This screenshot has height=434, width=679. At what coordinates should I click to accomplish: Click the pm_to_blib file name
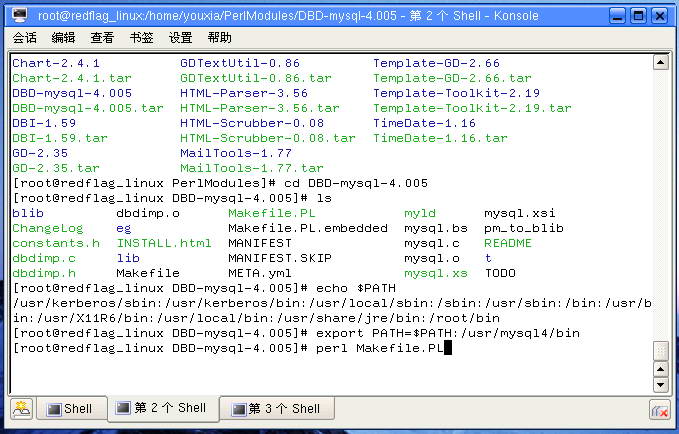click(524, 228)
